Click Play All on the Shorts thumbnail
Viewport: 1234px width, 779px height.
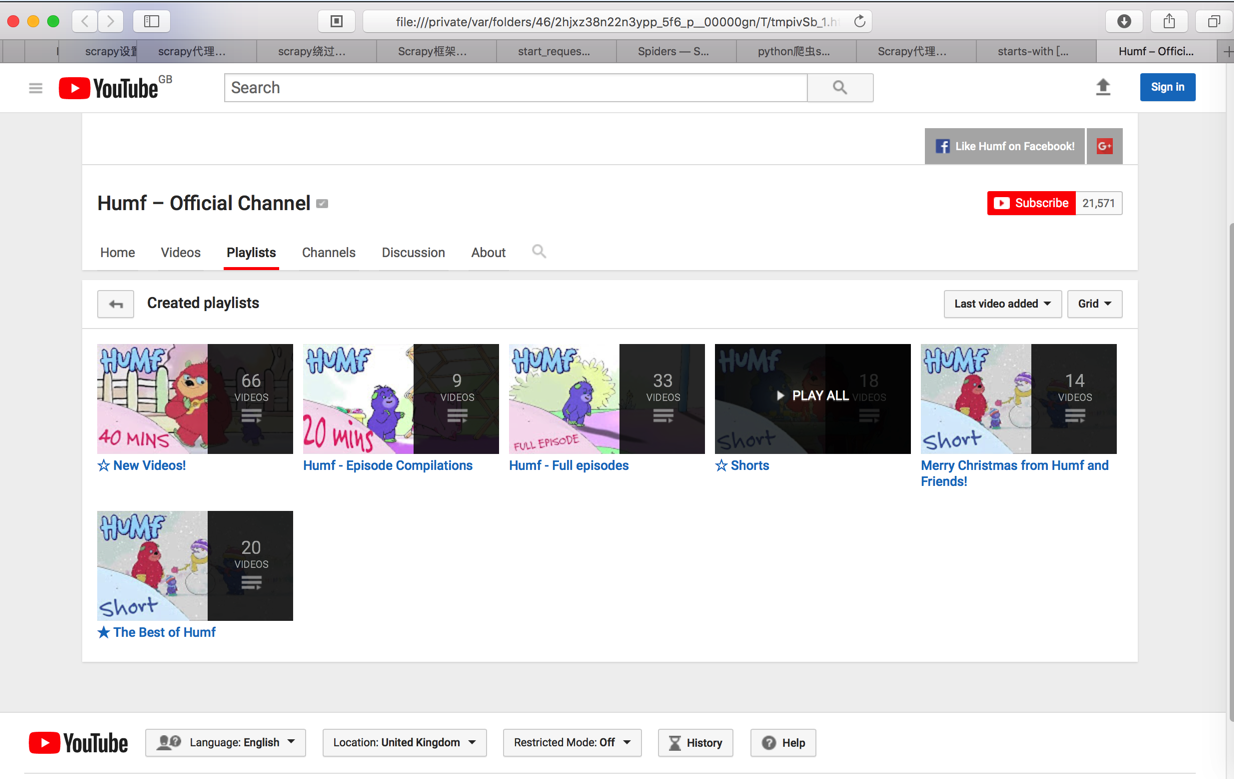(x=813, y=396)
